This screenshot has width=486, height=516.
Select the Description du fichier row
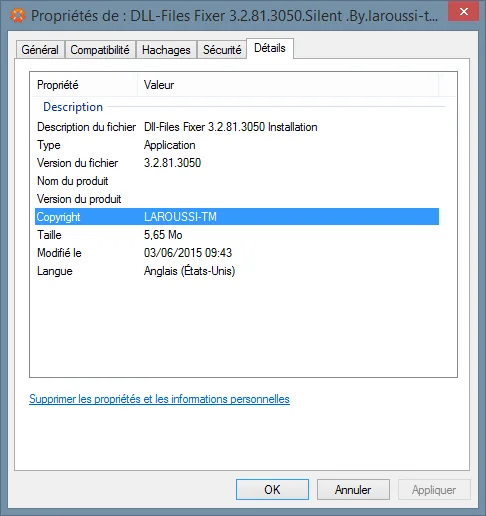(237, 127)
